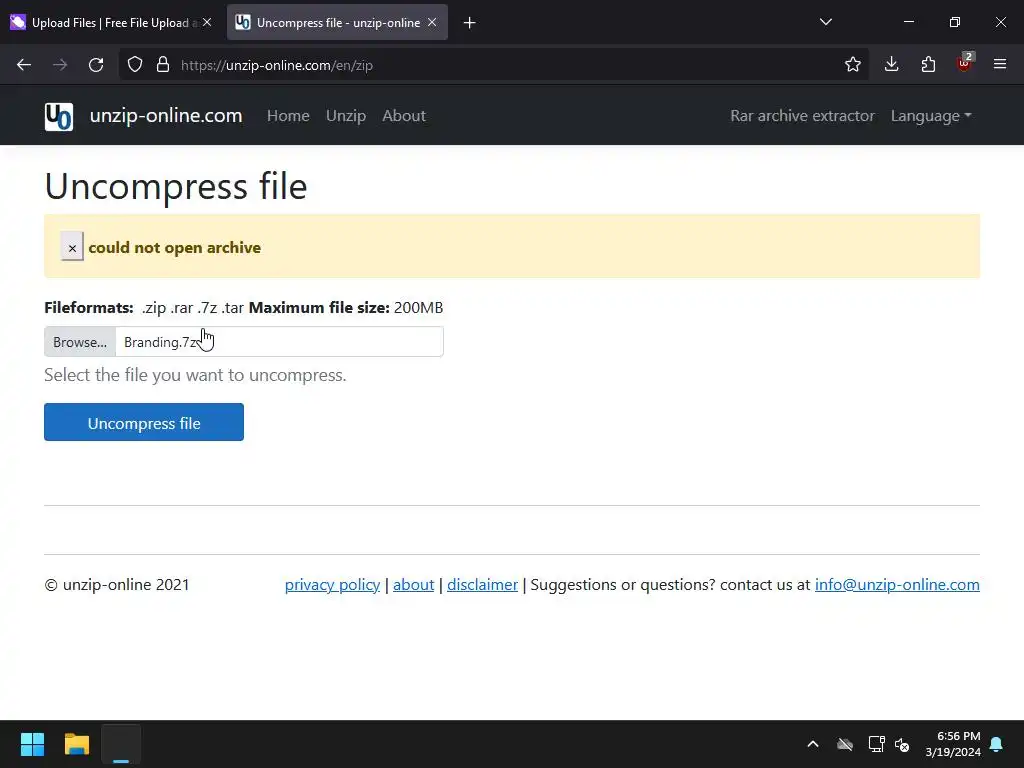Click the browser back arrow
The image size is (1024, 768).
(x=24, y=65)
